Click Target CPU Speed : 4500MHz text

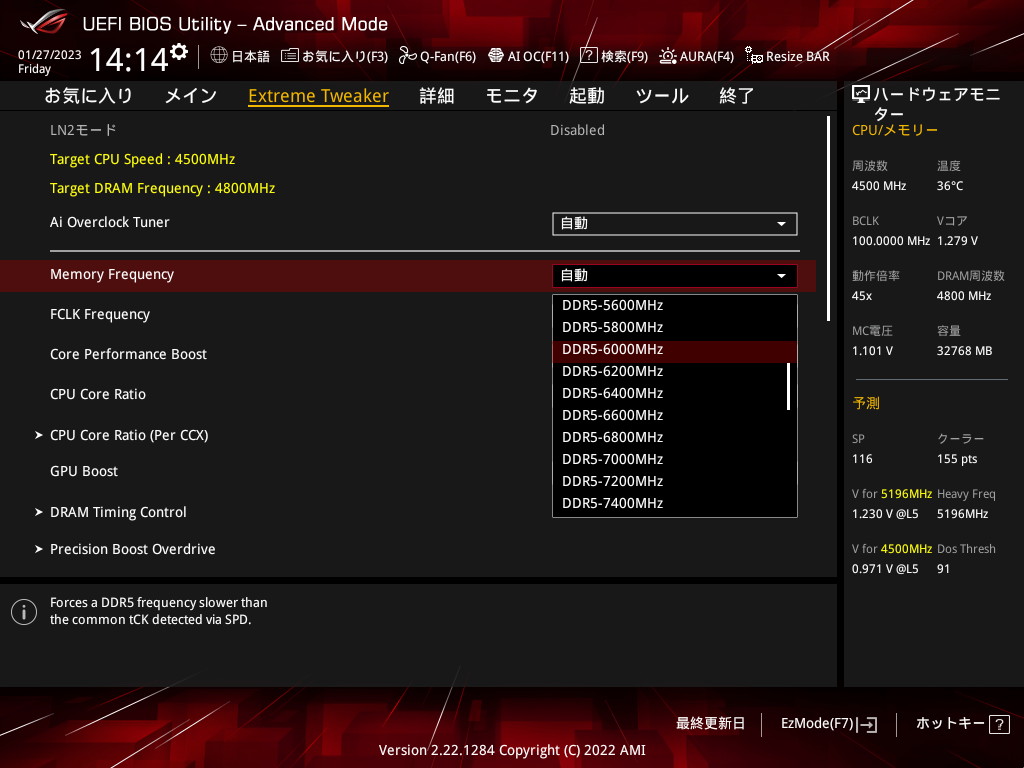pos(142,159)
